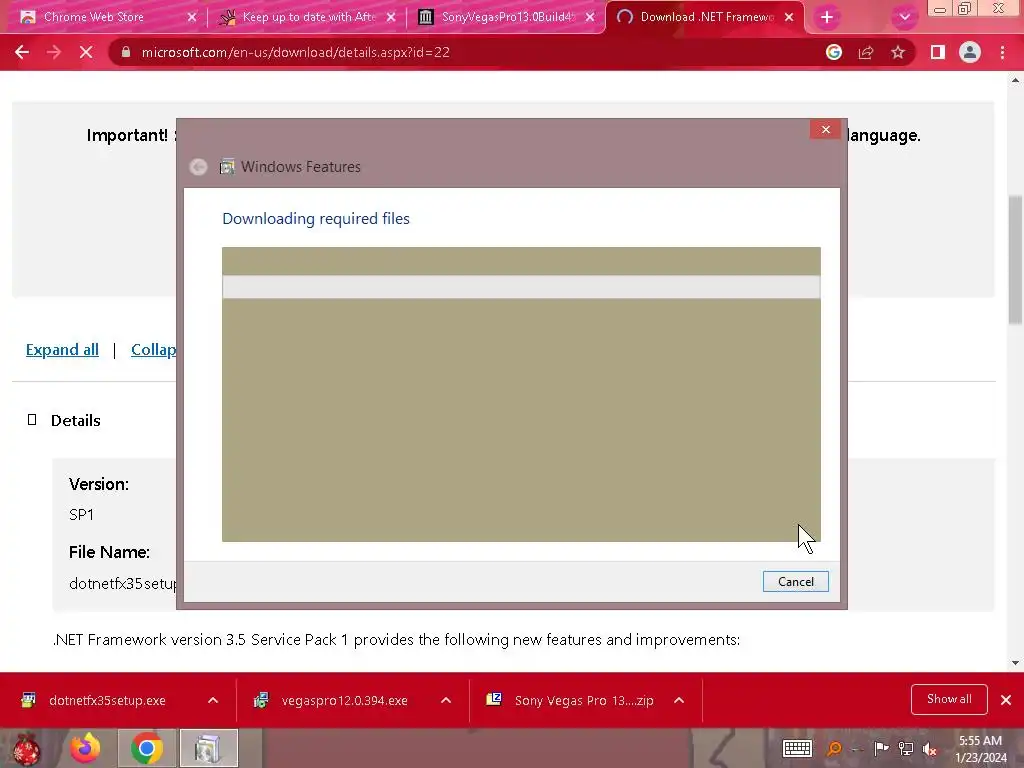Close the downloads bar
This screenshot has width=1024, height=768.
[x=1006, y=700]
